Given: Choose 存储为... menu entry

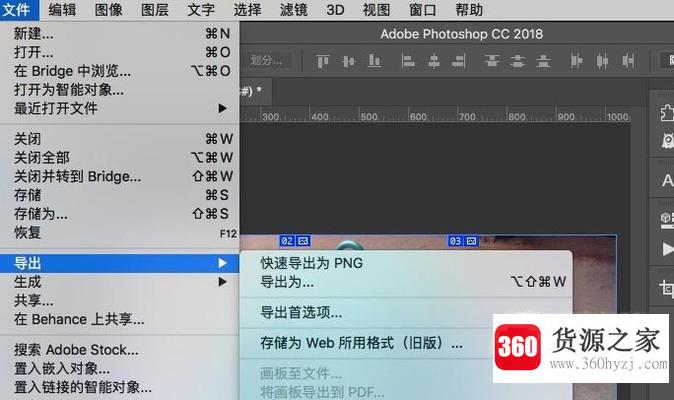Looking at the screenshot, I should [x=119, y=214].
